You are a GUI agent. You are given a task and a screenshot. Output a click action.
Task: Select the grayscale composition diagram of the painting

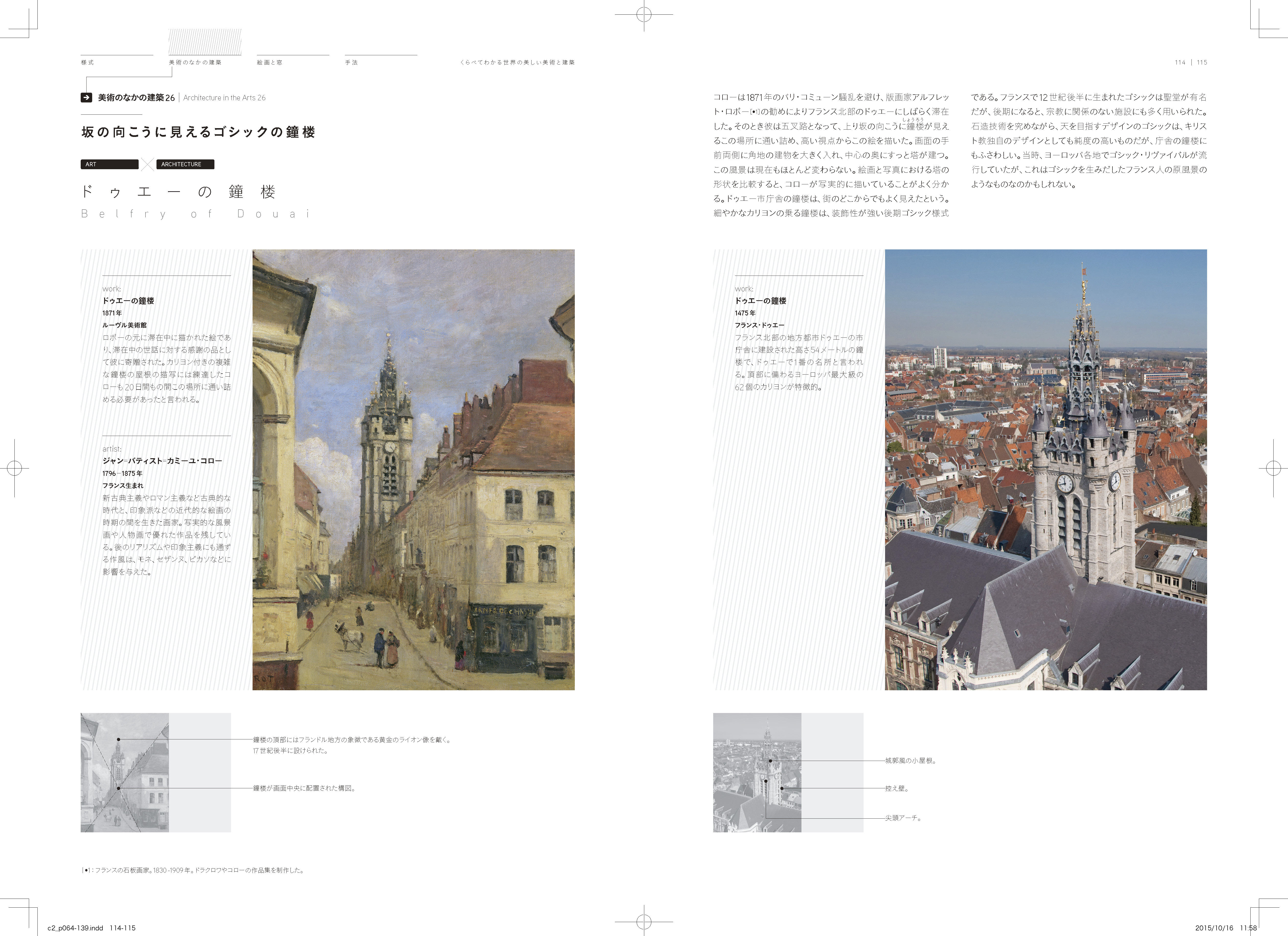tap(124, 772)
